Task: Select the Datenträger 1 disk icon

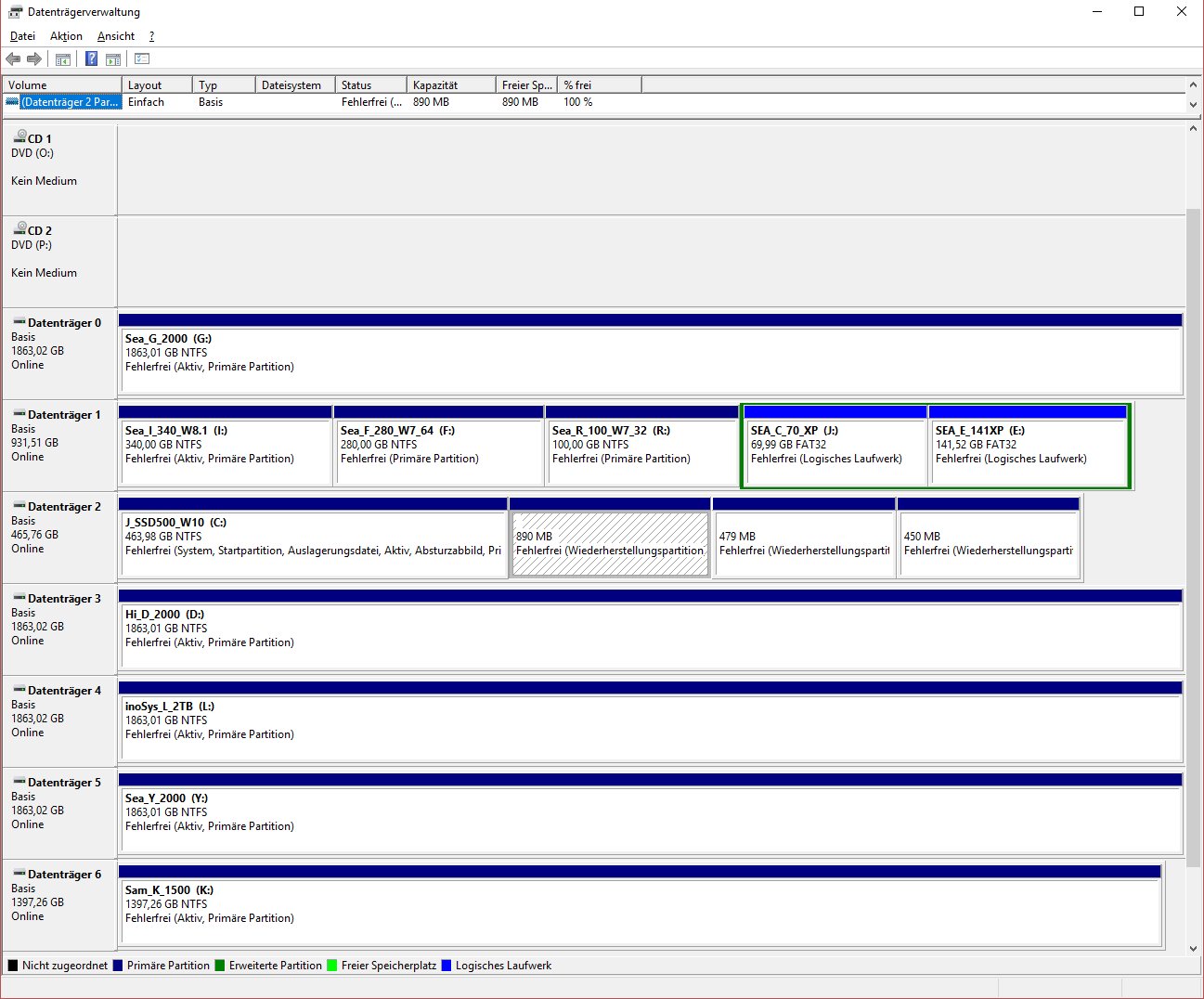Action: [19, 414]
